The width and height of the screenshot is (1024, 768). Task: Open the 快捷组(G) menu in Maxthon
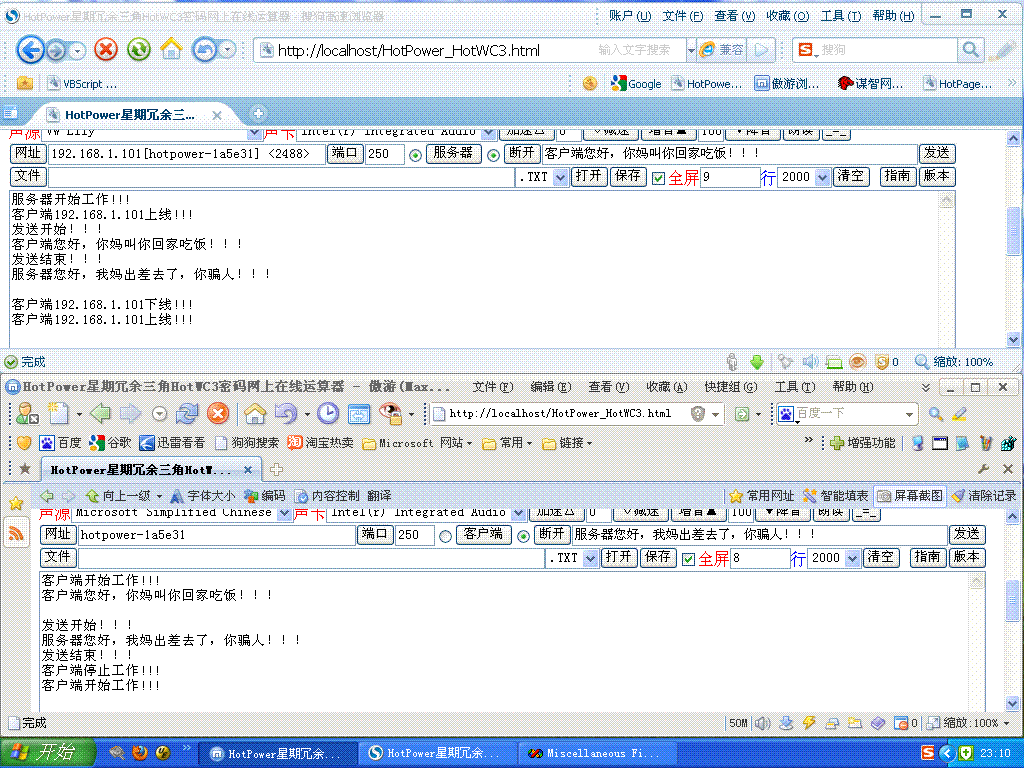[730, 387]
